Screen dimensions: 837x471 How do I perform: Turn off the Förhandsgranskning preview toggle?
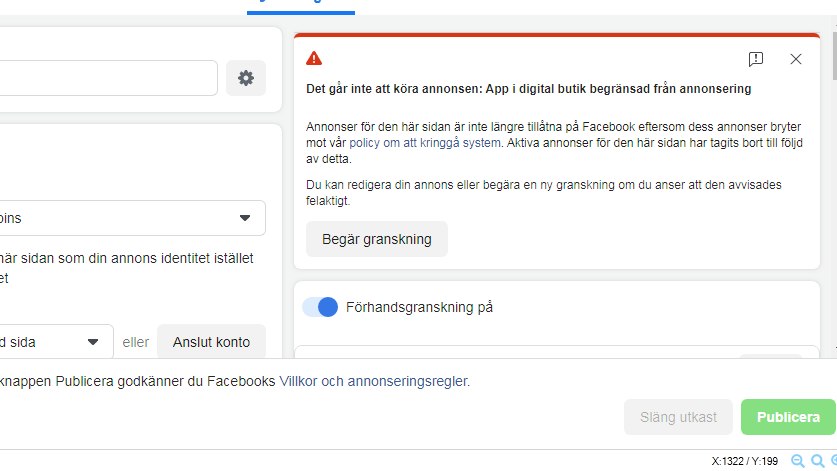(x=320, y=307)
